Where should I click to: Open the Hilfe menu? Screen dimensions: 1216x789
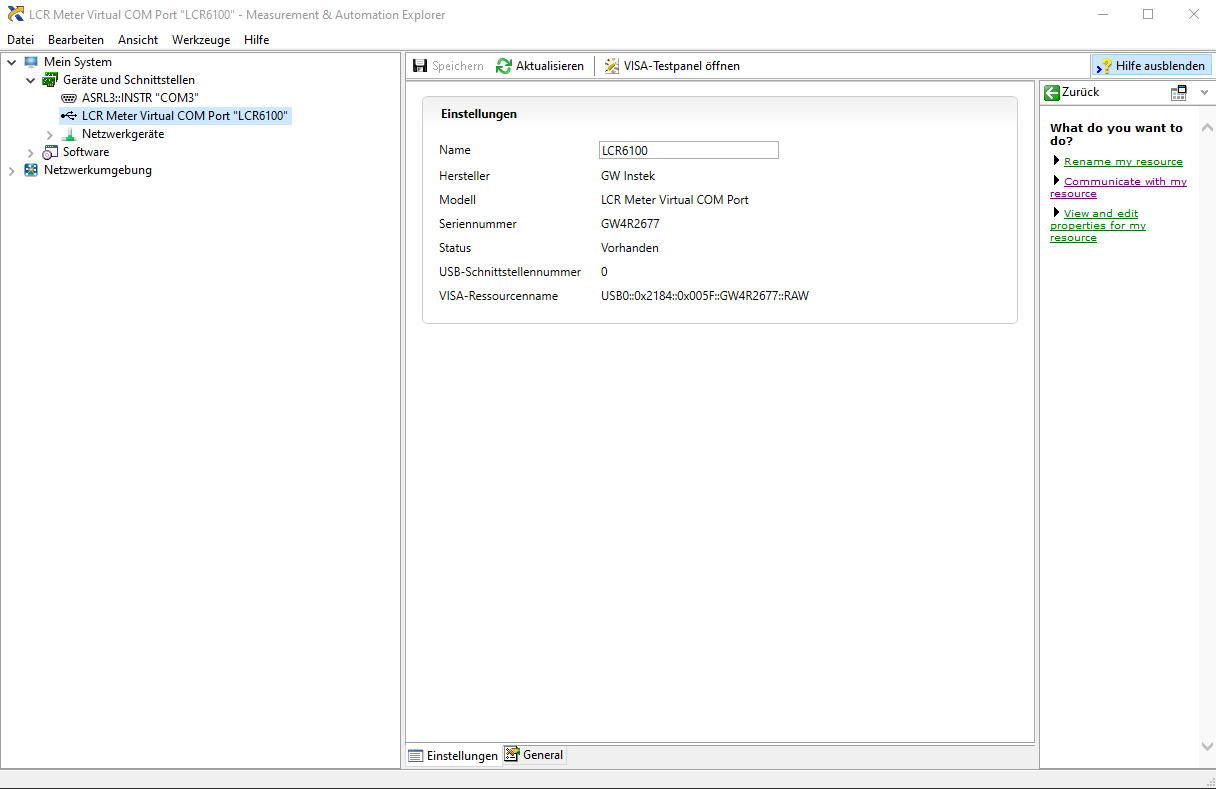(256, 40)
